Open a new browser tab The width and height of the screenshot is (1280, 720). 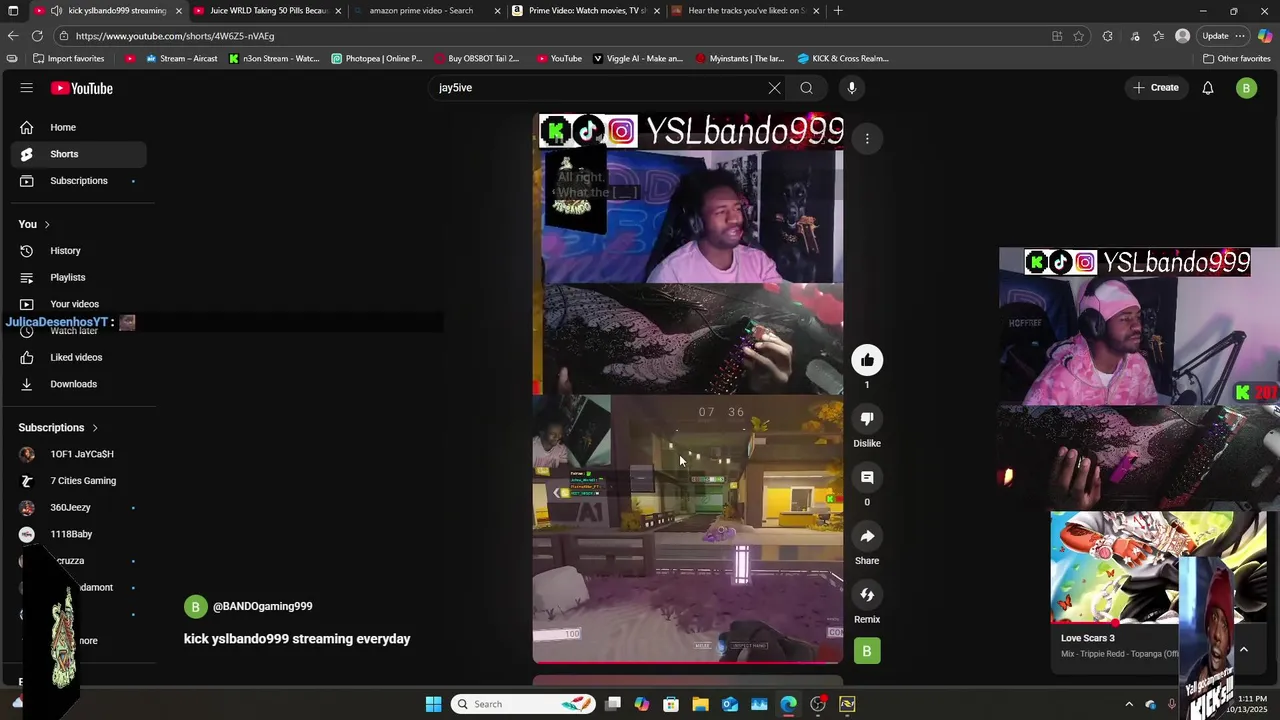click(838, 11)
